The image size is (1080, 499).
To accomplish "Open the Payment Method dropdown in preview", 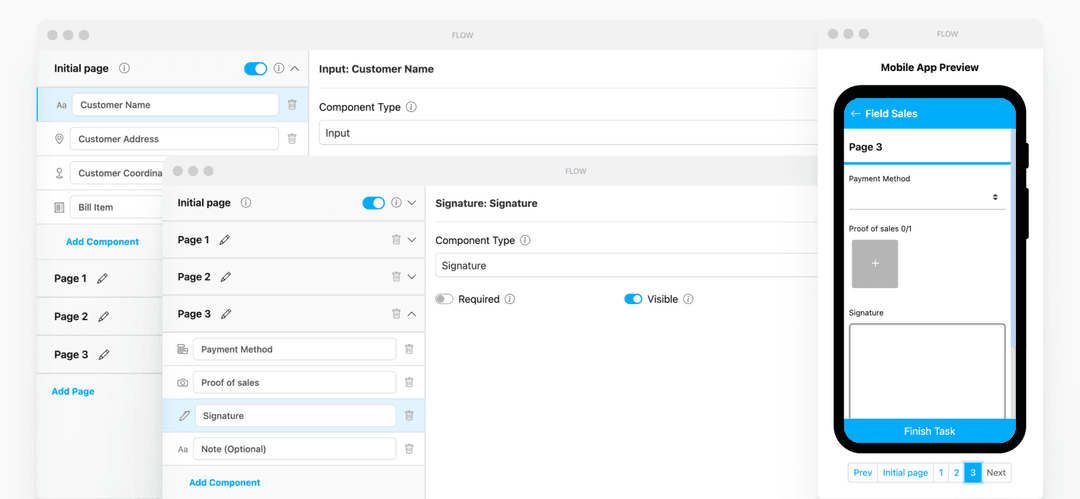I will click(x=926, y=198).
